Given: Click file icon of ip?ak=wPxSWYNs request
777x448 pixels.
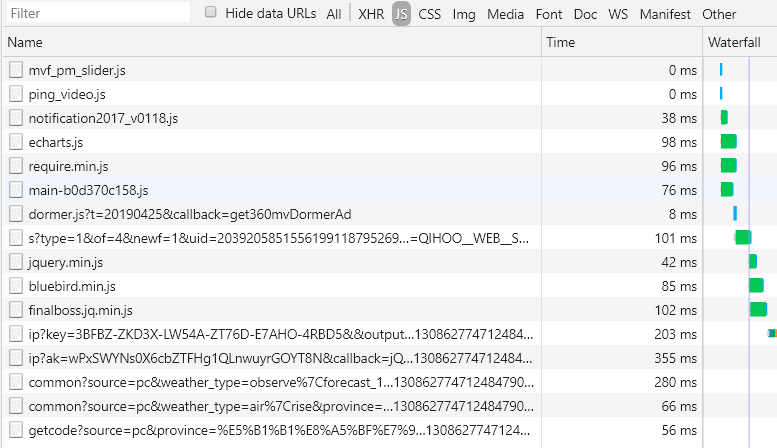Looking at the screenshot, I should pos(16,358).
